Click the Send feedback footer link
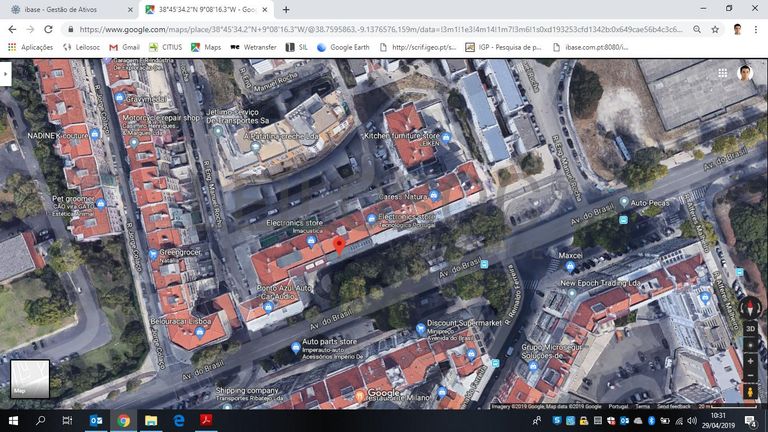The height and width of the screenshot is (432, 768). tap(673, 406)
